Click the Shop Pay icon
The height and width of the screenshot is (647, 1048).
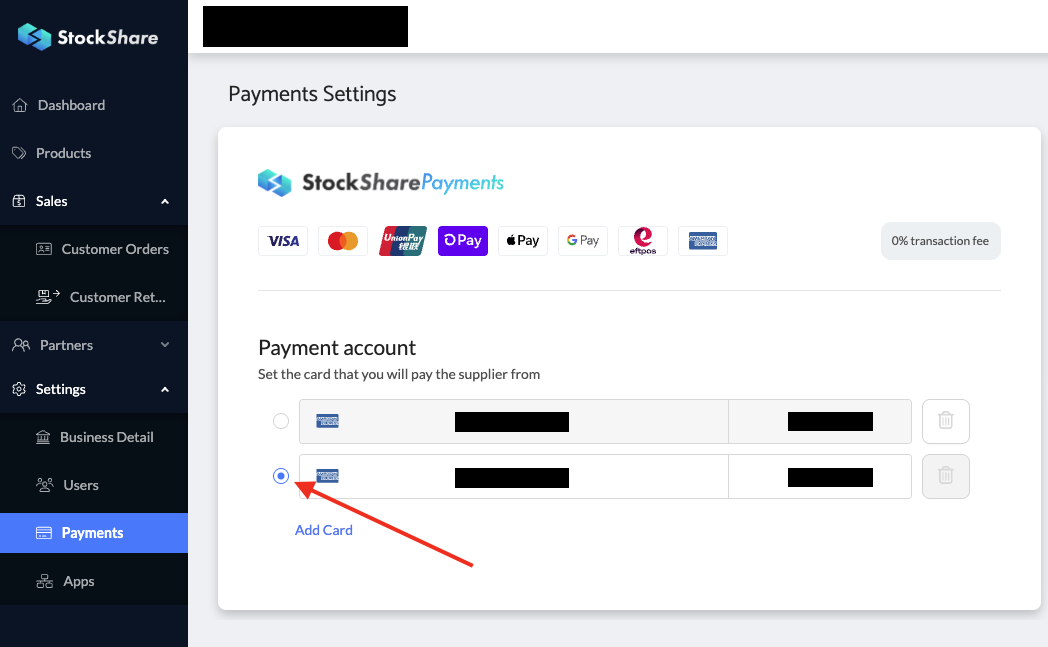[x=463, y=241]
